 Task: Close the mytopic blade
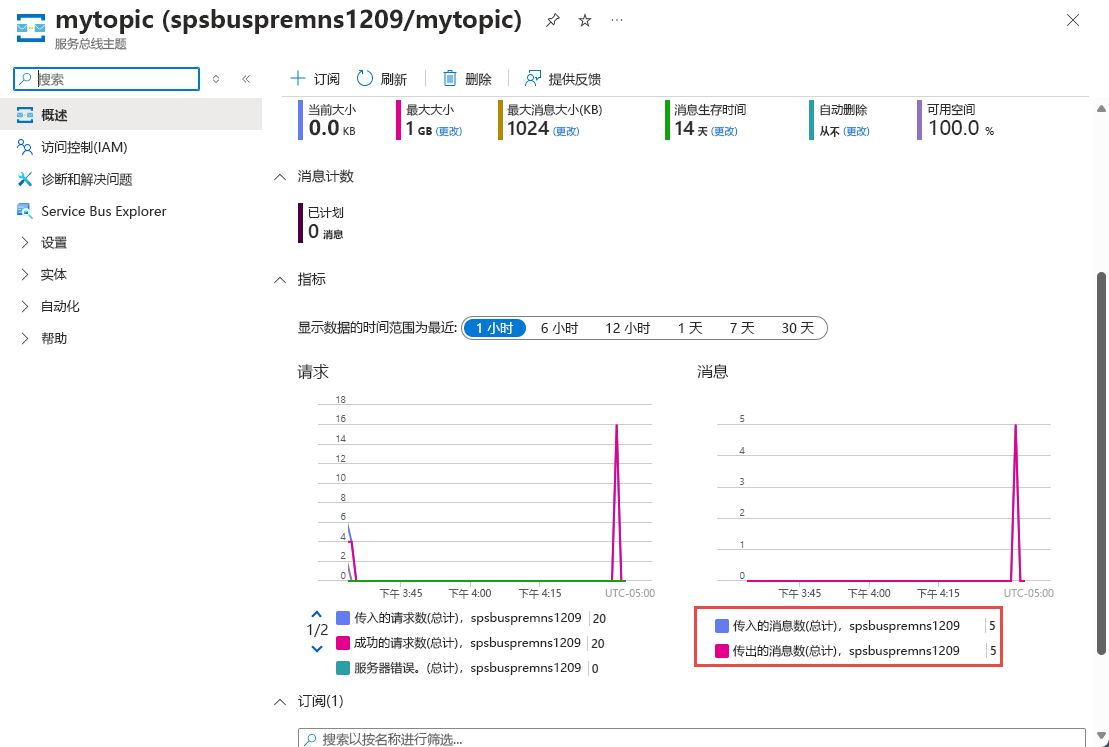click(x=1073, y=21)
